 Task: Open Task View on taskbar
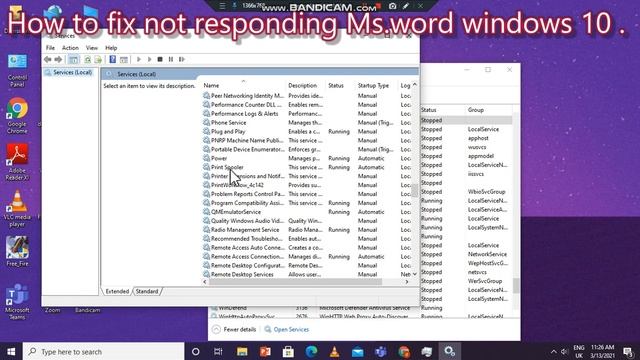coord(218,351)
